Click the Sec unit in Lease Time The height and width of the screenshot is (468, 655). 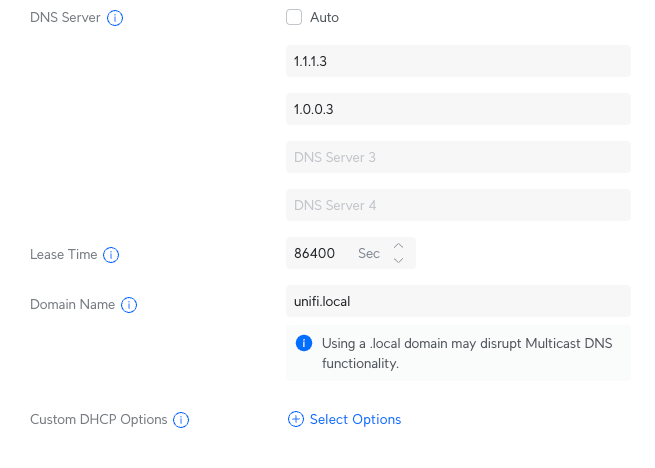pyautogui.click(x=369, y=253)
